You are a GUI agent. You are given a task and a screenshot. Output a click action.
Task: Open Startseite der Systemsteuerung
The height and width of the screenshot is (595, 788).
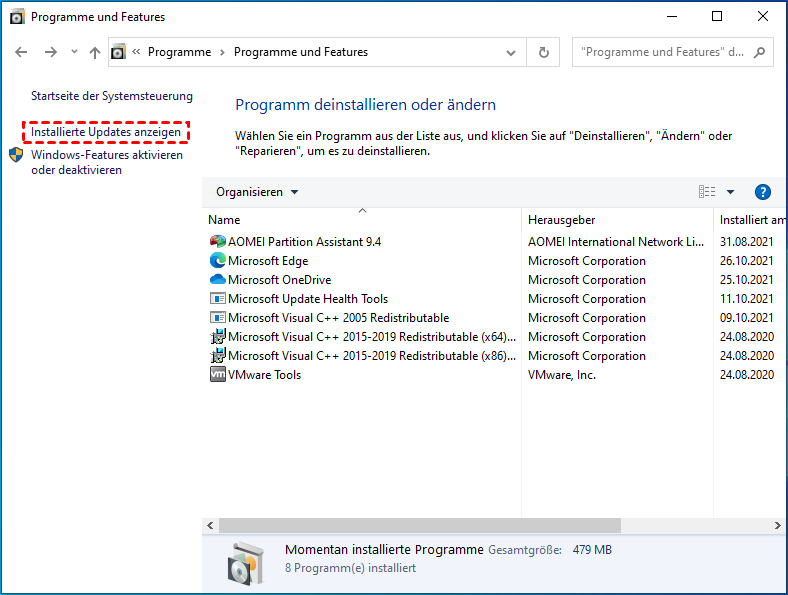point(112,96)
